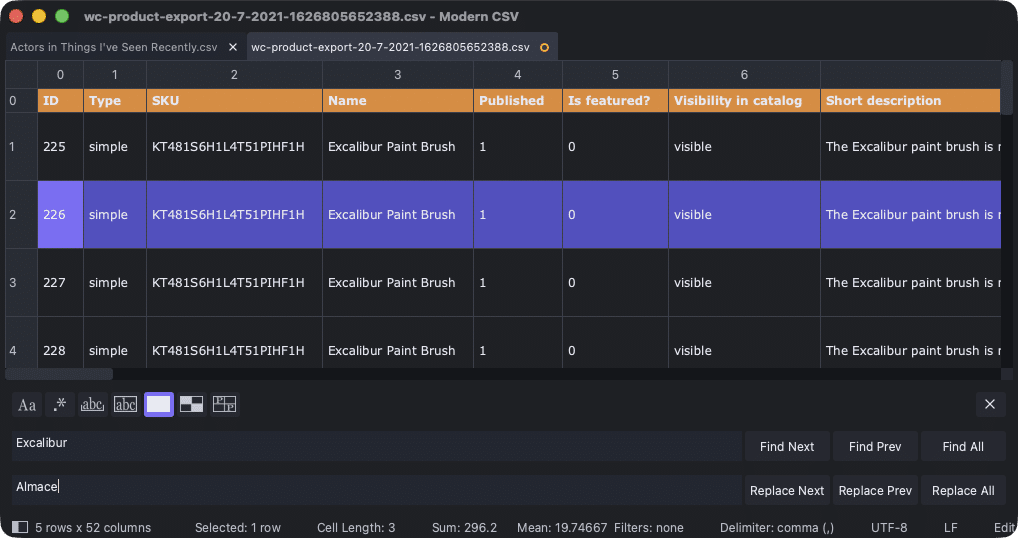The height and width of the screenshot is (538, 1018).
Task: Click the Replace Prev button
Action: pos(875,491)
